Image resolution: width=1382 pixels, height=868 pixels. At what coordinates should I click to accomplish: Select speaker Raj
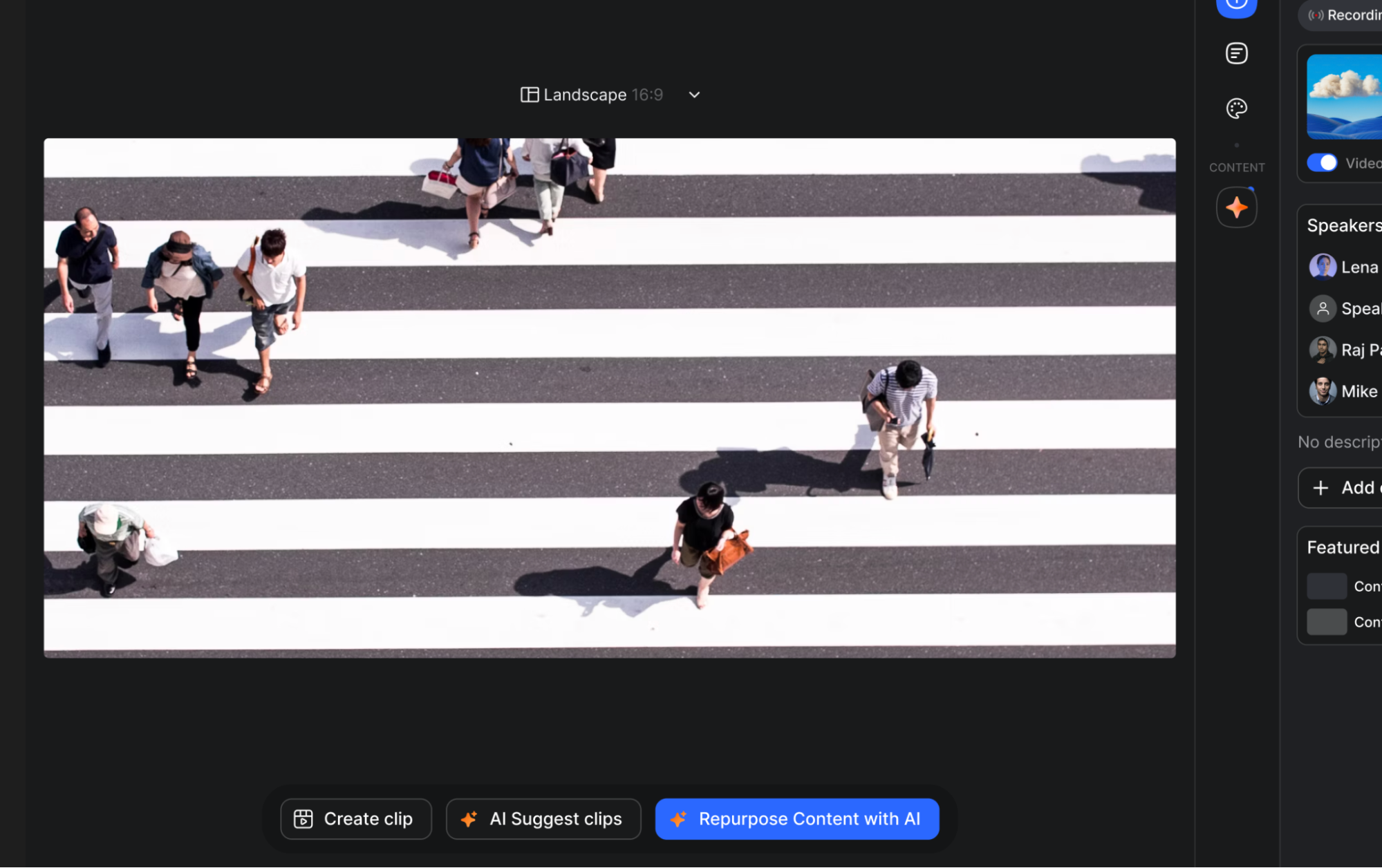(x=1345, y=350)
